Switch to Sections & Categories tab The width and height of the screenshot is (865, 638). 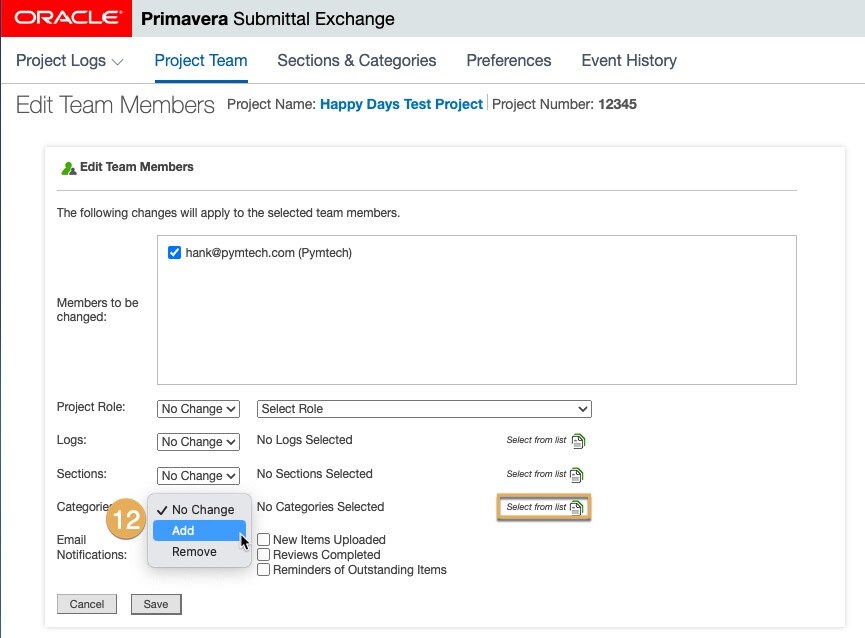pos(357,61)
